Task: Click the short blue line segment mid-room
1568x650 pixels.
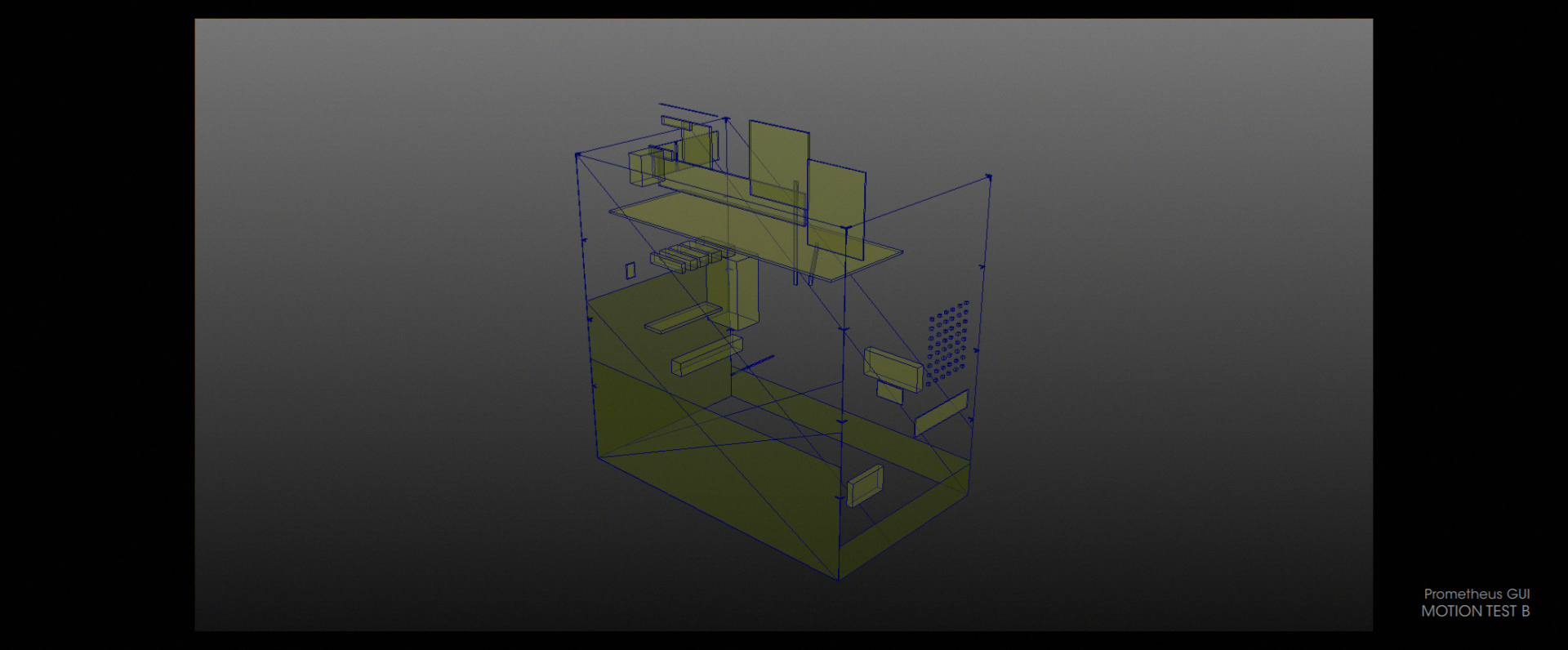Action: 755,364
